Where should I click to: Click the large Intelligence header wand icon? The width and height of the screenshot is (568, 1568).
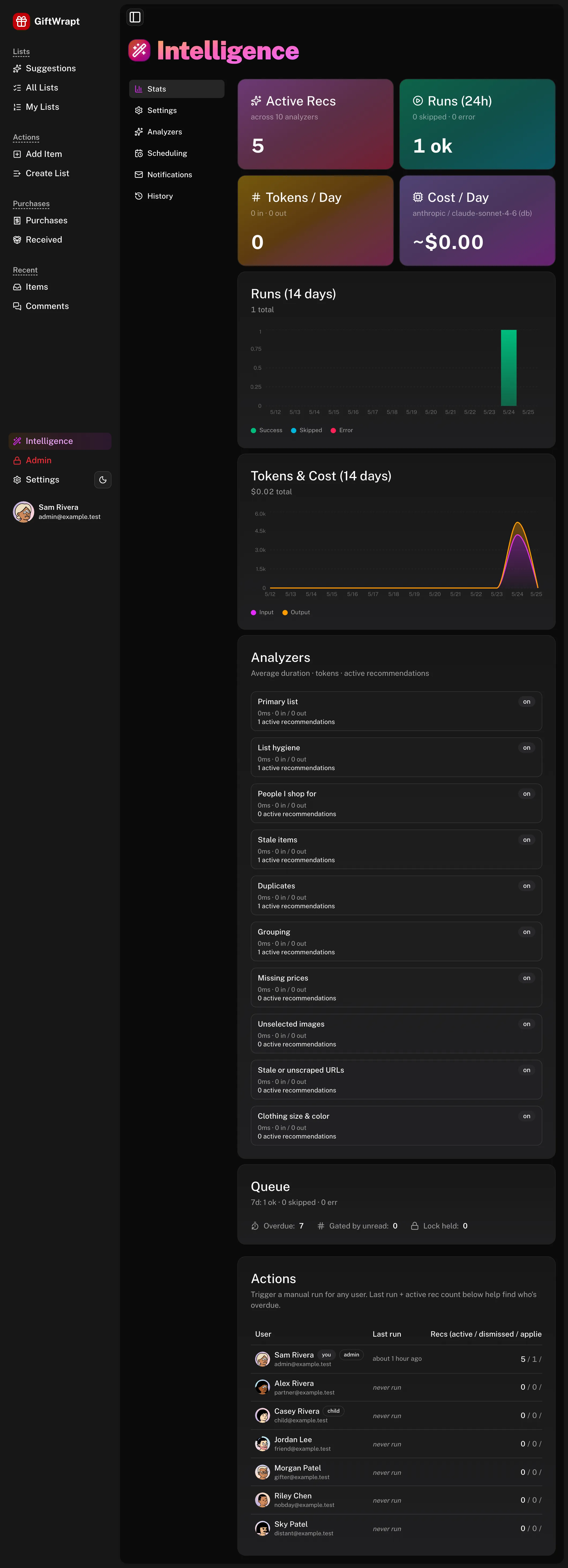[139, 51]
